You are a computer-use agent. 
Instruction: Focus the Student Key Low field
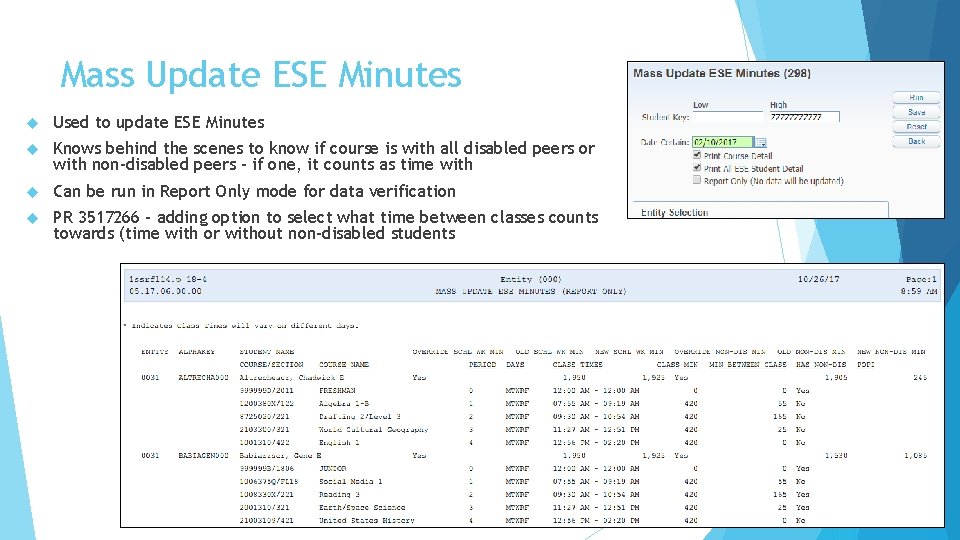[727, 116]
